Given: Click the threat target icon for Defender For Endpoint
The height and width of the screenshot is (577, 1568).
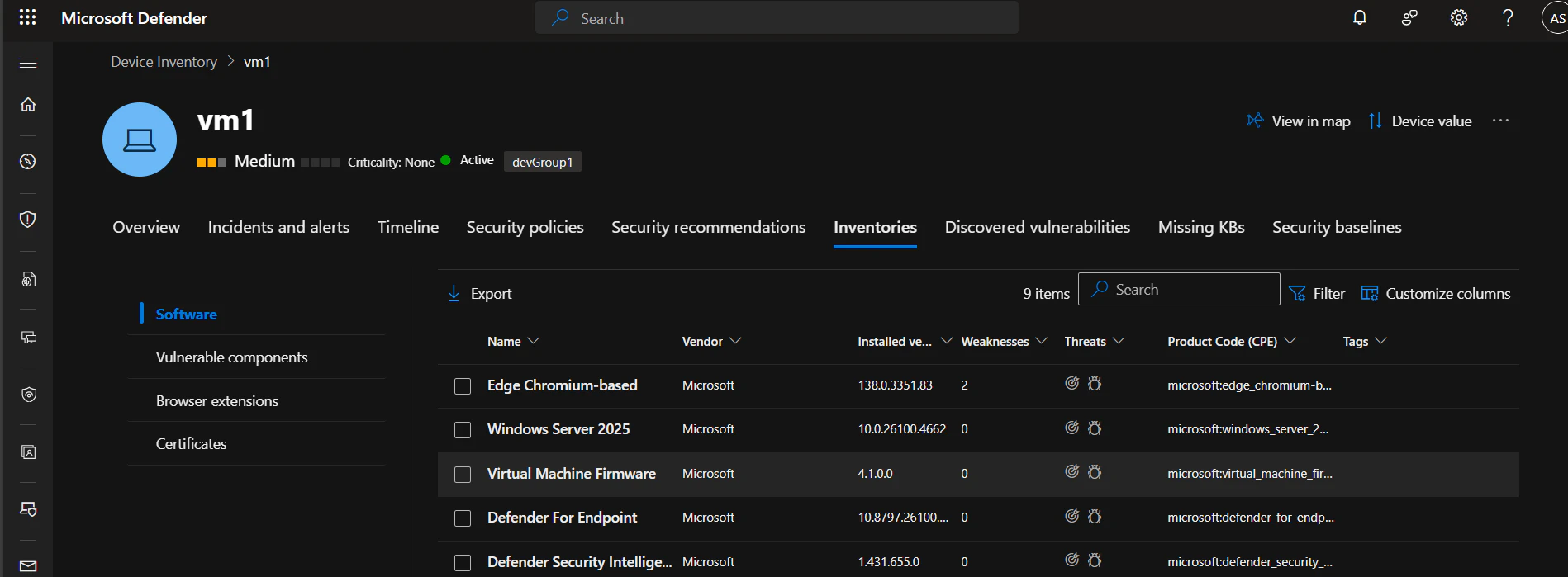Looking at the screenshot, I should pos(1071,516).
